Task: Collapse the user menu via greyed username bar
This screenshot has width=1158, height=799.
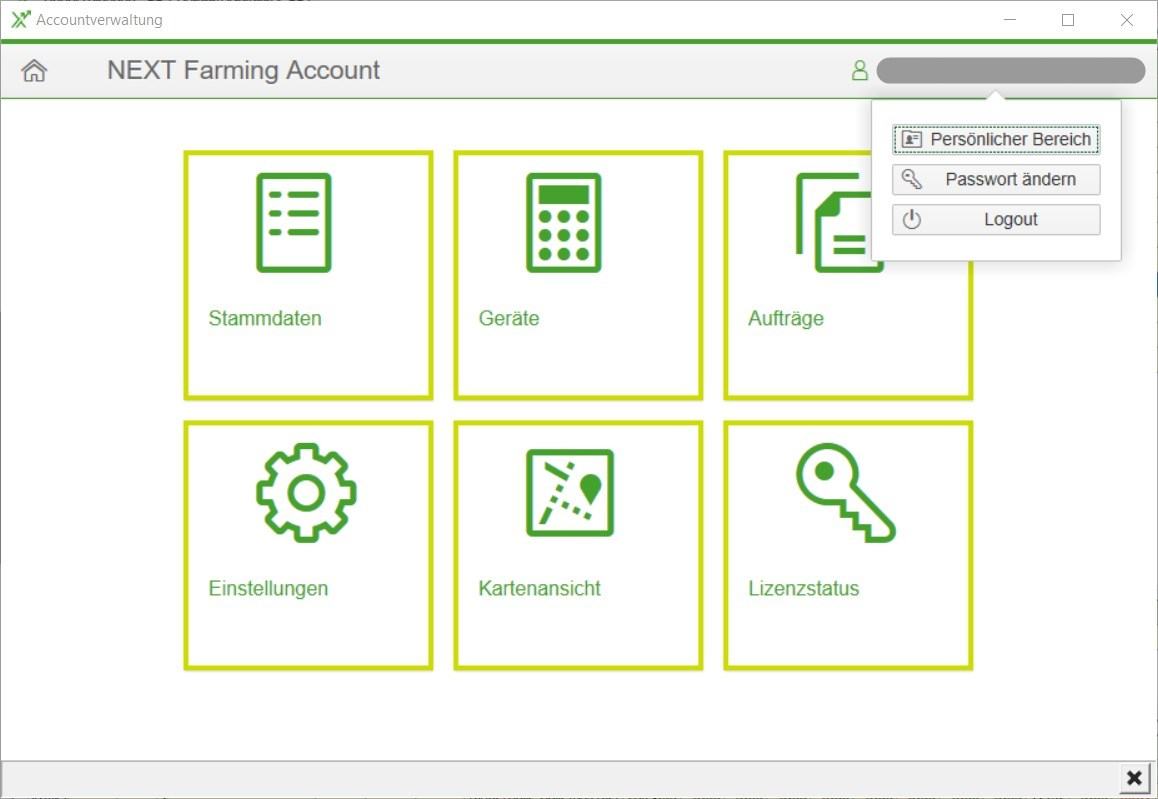Action: coord(1010,71)
